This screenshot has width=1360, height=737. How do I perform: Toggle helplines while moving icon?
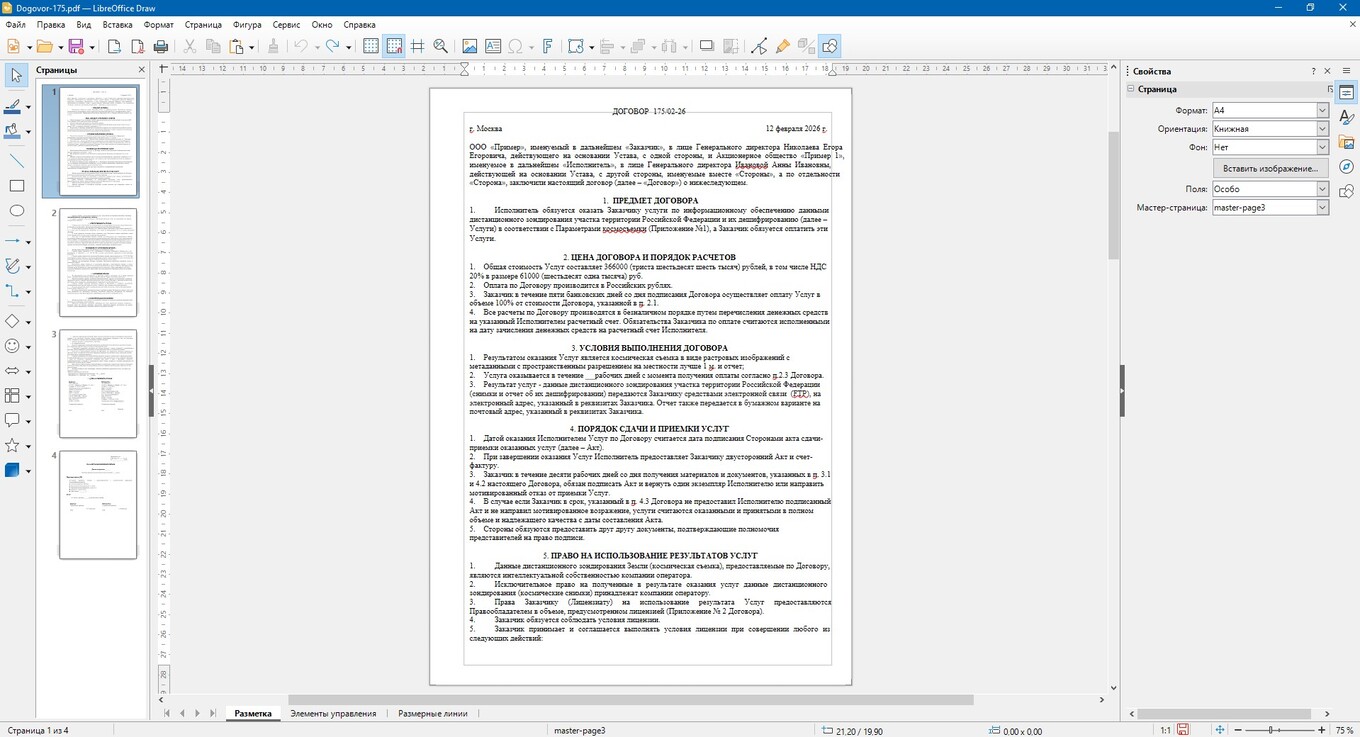click(x=417, y=46)
